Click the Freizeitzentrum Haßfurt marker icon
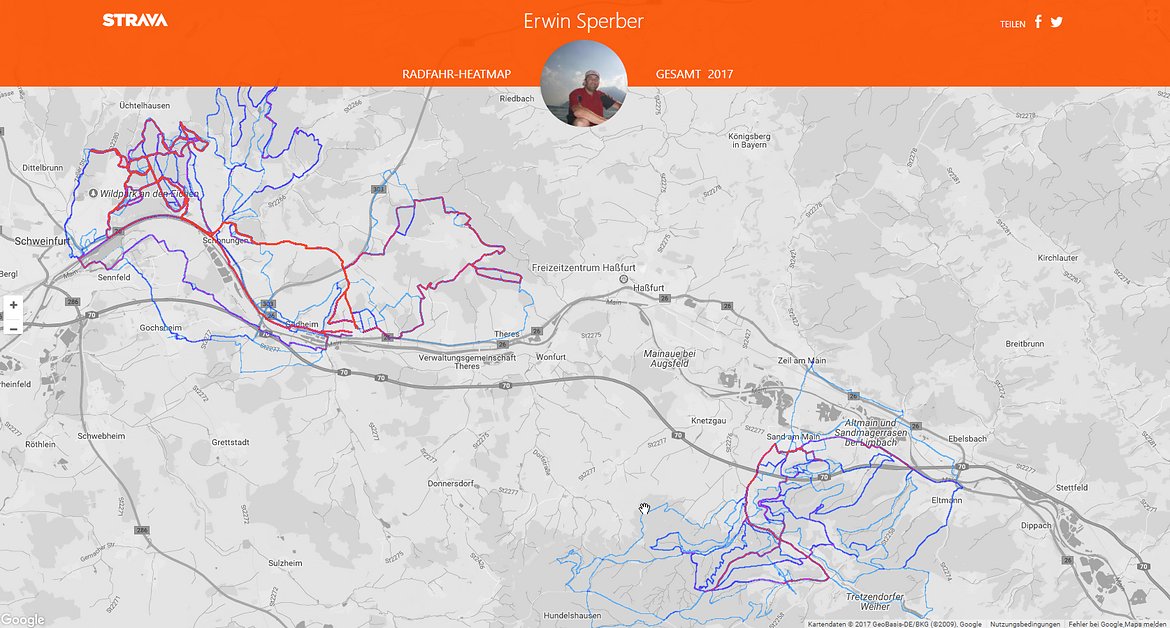Viewport: 1170px width, 628px height. point(624,279)
